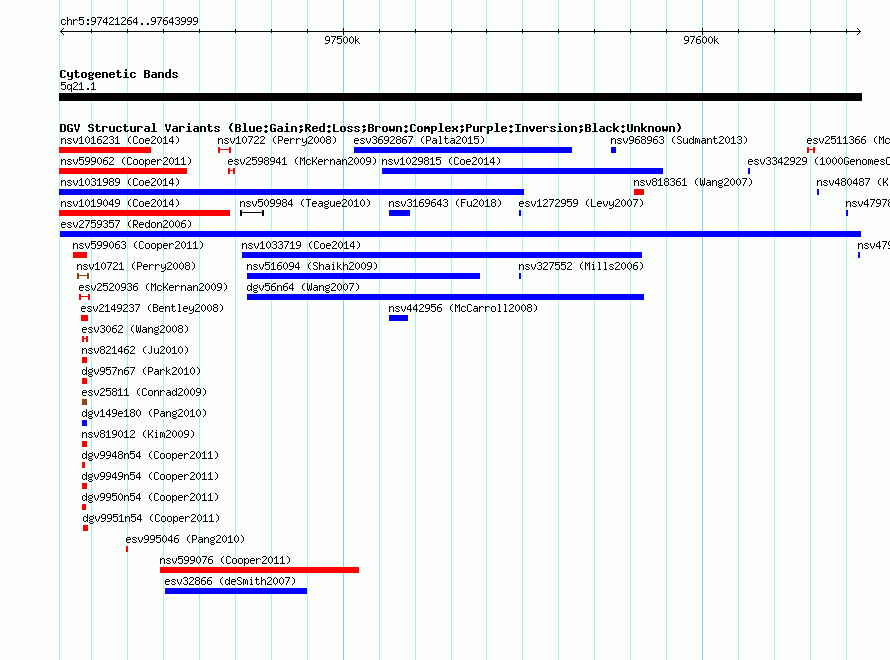Screen dimensions: 890x660
Task: Click the 97600k ruler label
Action: tap(702, 40)
